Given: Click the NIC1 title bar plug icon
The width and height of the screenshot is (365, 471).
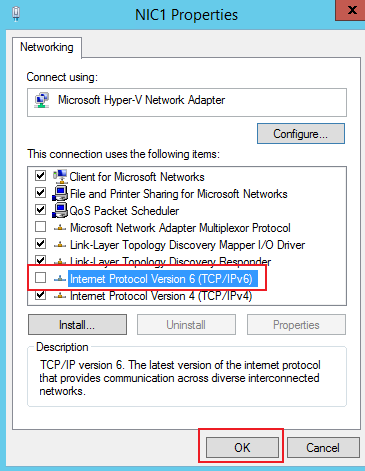Looking at the screenshot, I should point(15,14).
